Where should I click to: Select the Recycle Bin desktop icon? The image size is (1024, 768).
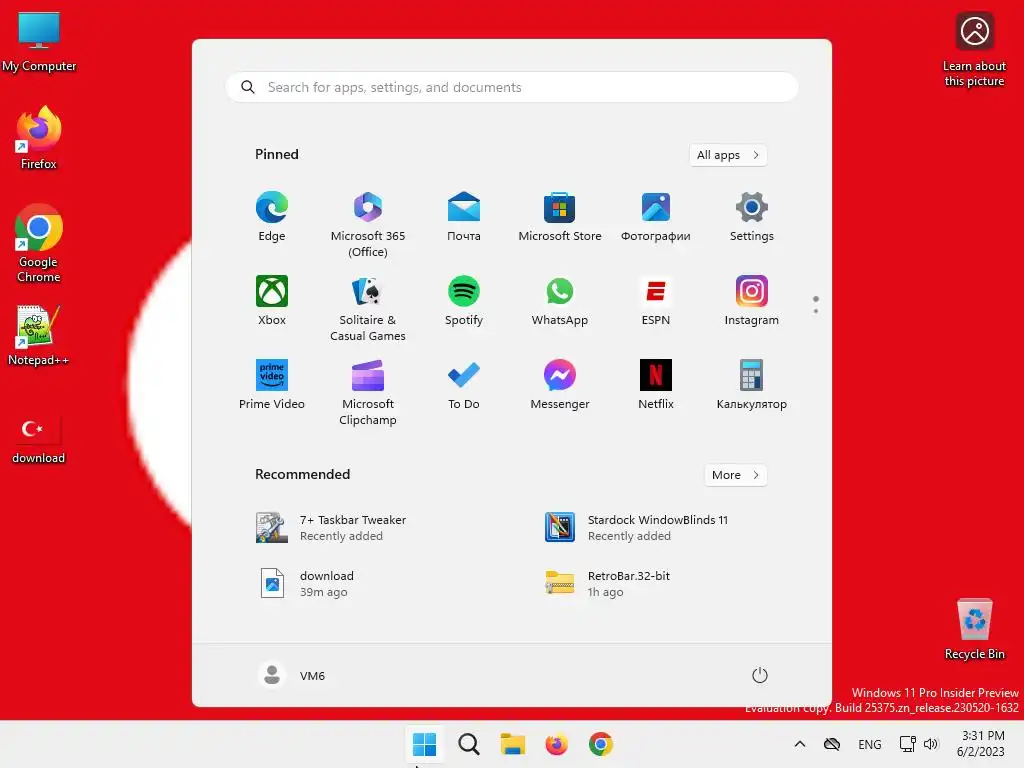pos(974,630)
